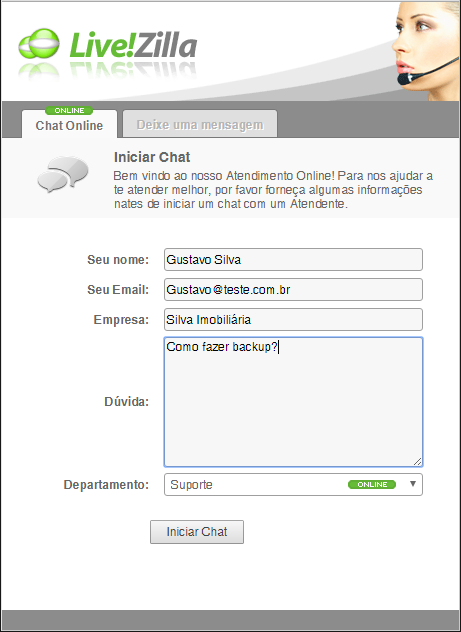
Task: Focus the Seu nome input field
Action: tap(293, 260)
